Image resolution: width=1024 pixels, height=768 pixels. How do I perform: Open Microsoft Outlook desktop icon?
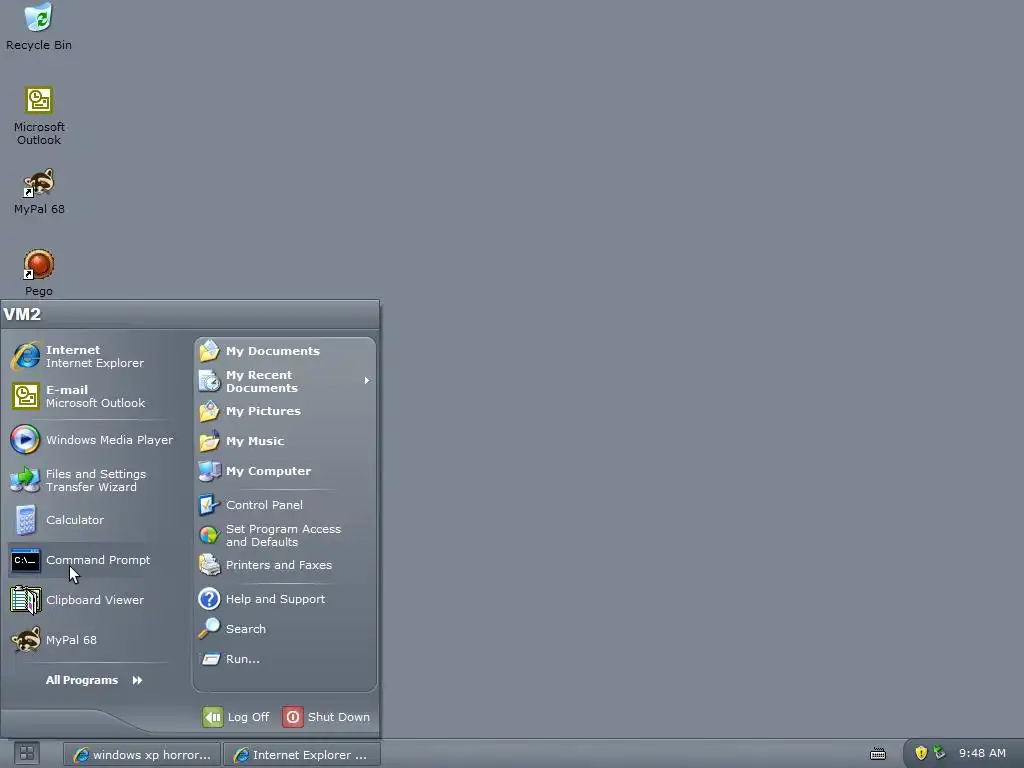pos(39,116)
